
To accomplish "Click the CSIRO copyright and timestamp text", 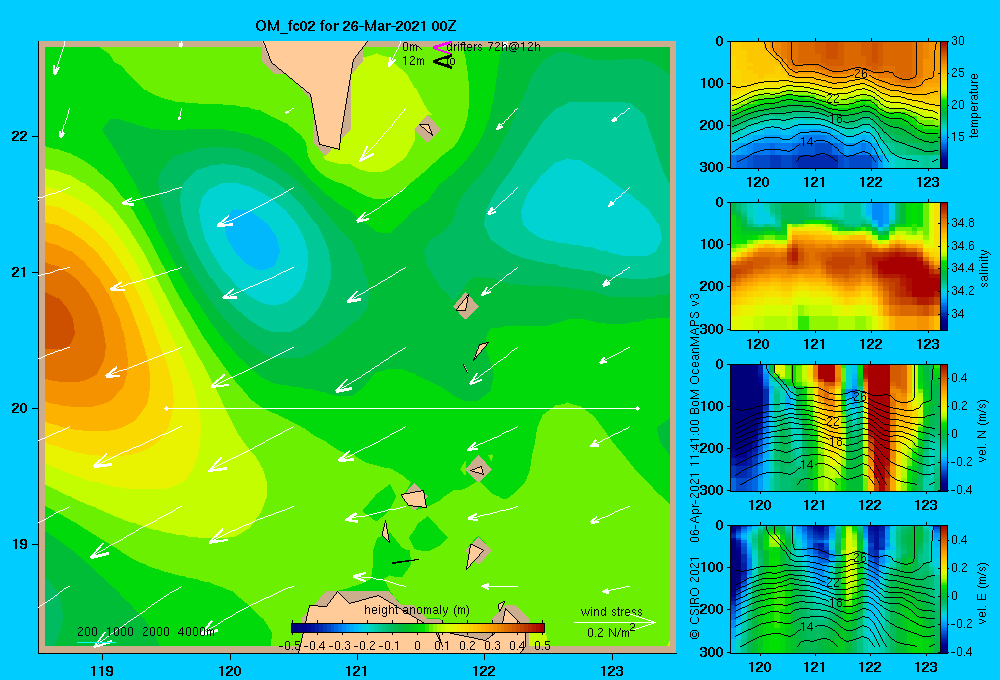I will 695,466.
